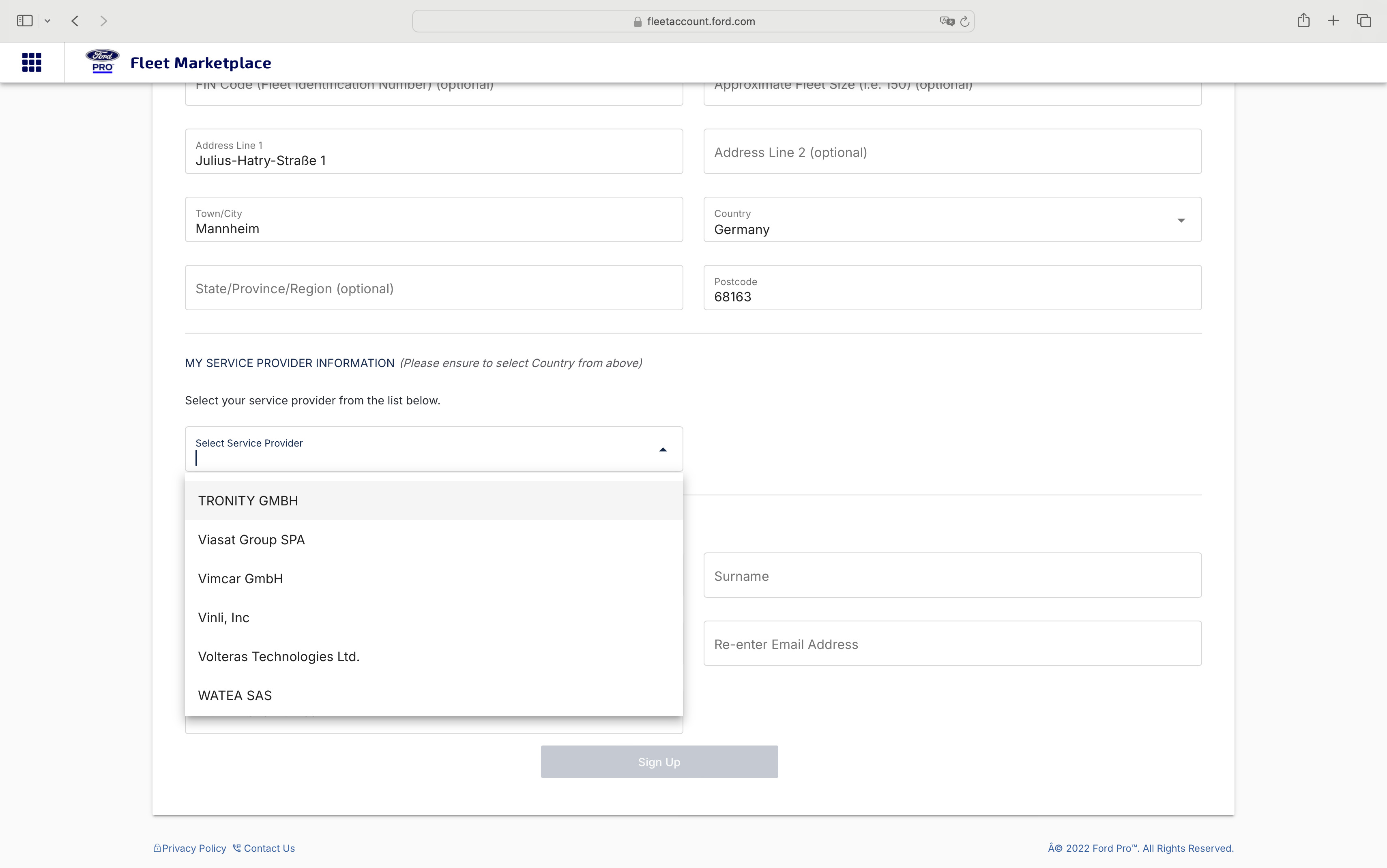The height and width of the screenshot is (868, 1387).
Task: Click the FIN Code field
Action: [434, 94]
